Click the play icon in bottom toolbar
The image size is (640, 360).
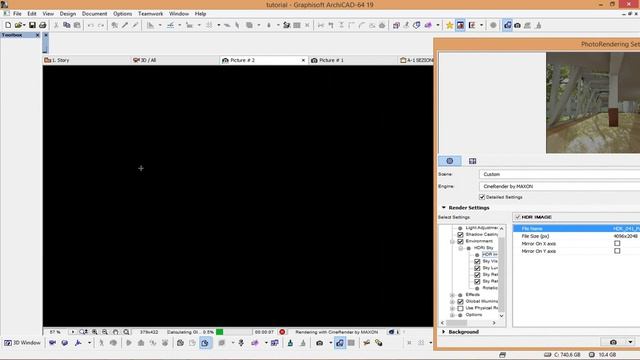click(129, 343)
